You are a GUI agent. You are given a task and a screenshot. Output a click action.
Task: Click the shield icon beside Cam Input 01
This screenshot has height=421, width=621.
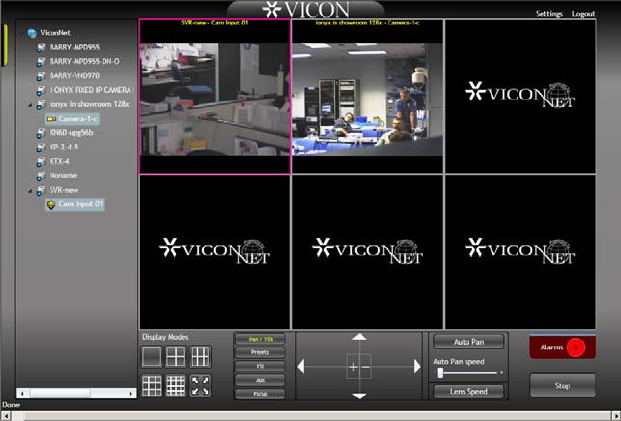point(51,204)
